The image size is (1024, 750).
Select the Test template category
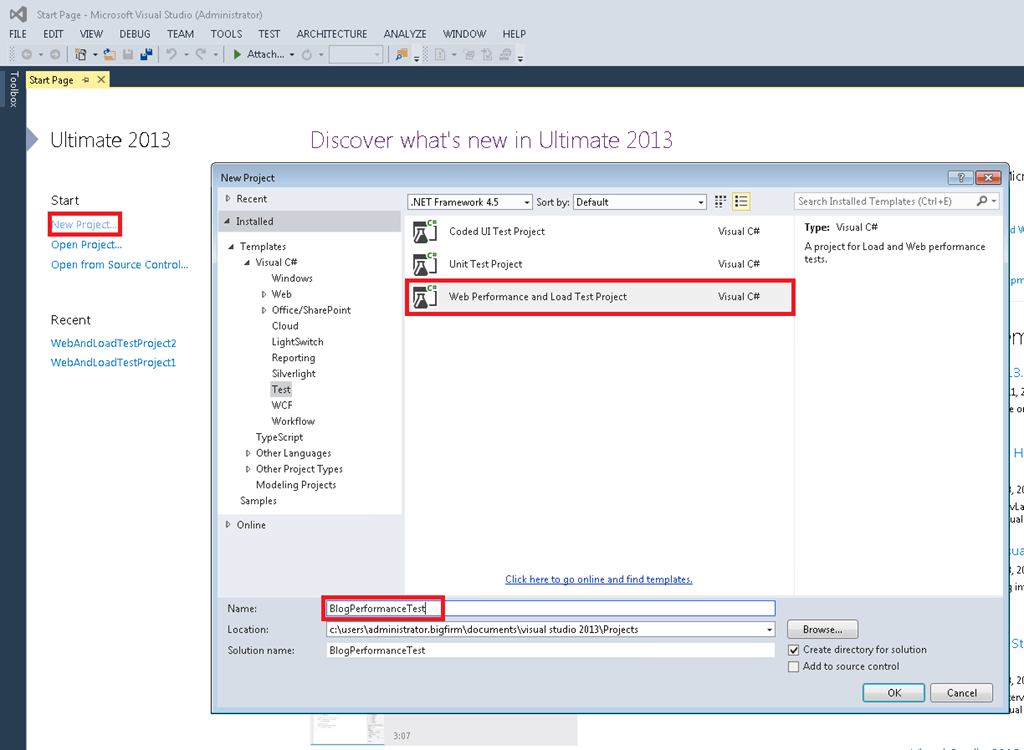pos(281,389)
